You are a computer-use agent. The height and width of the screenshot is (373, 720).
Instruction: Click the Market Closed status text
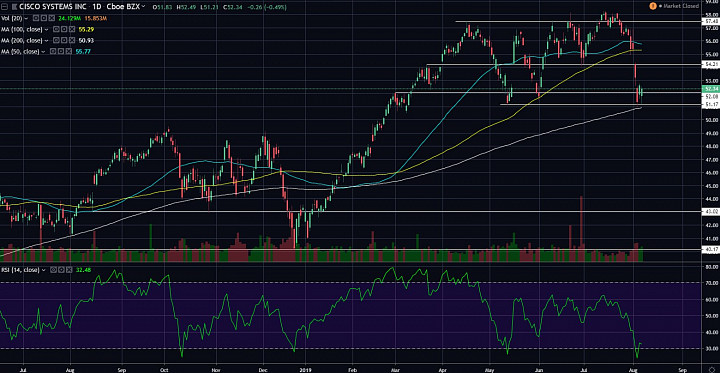pos(681,6)
